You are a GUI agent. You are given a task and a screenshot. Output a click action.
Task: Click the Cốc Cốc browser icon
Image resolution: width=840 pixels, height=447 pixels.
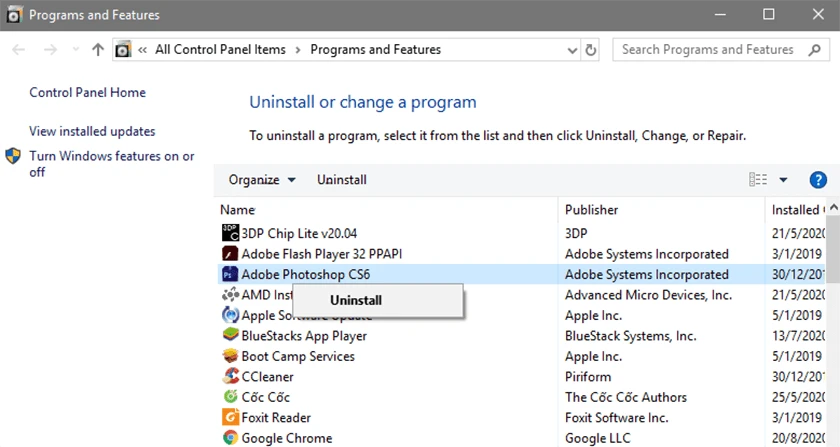click(230, 397)
